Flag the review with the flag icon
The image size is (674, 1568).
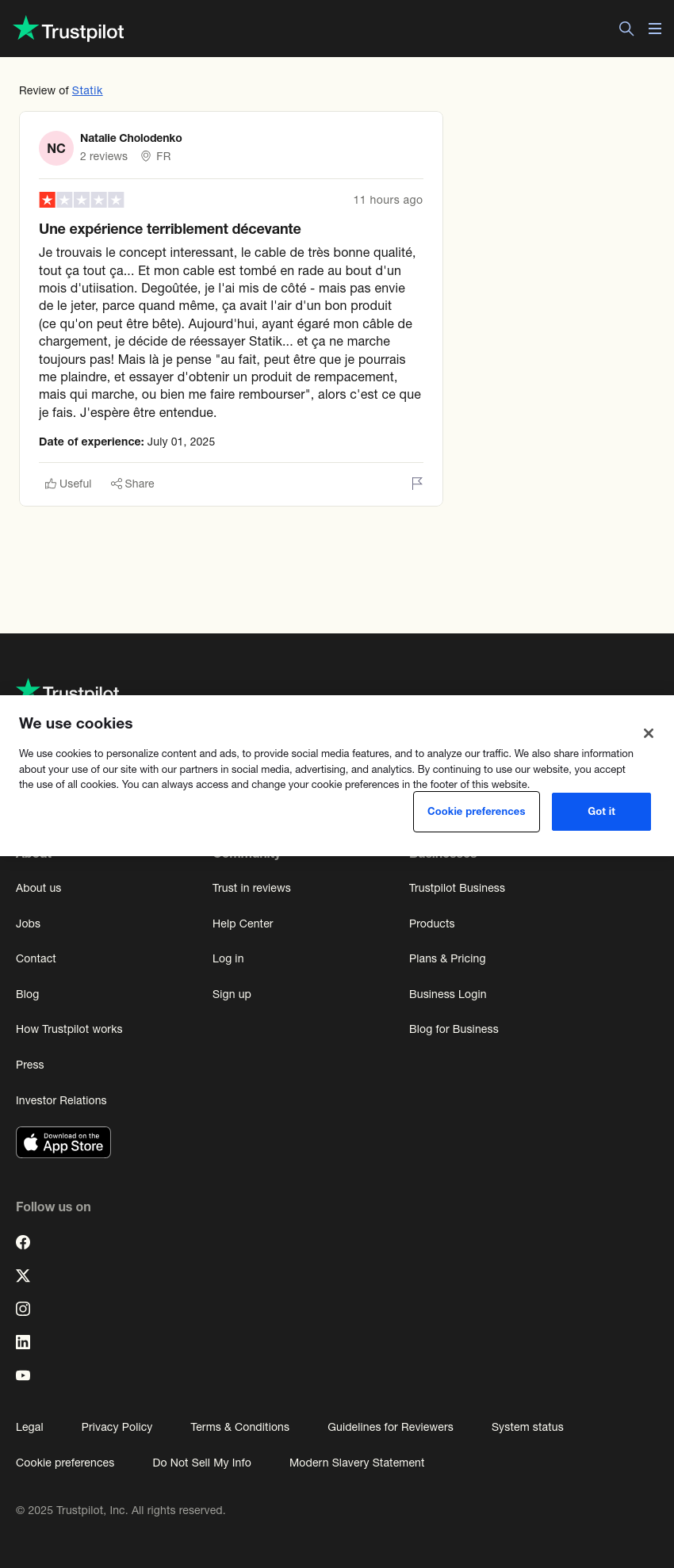[x=417, y=484]
